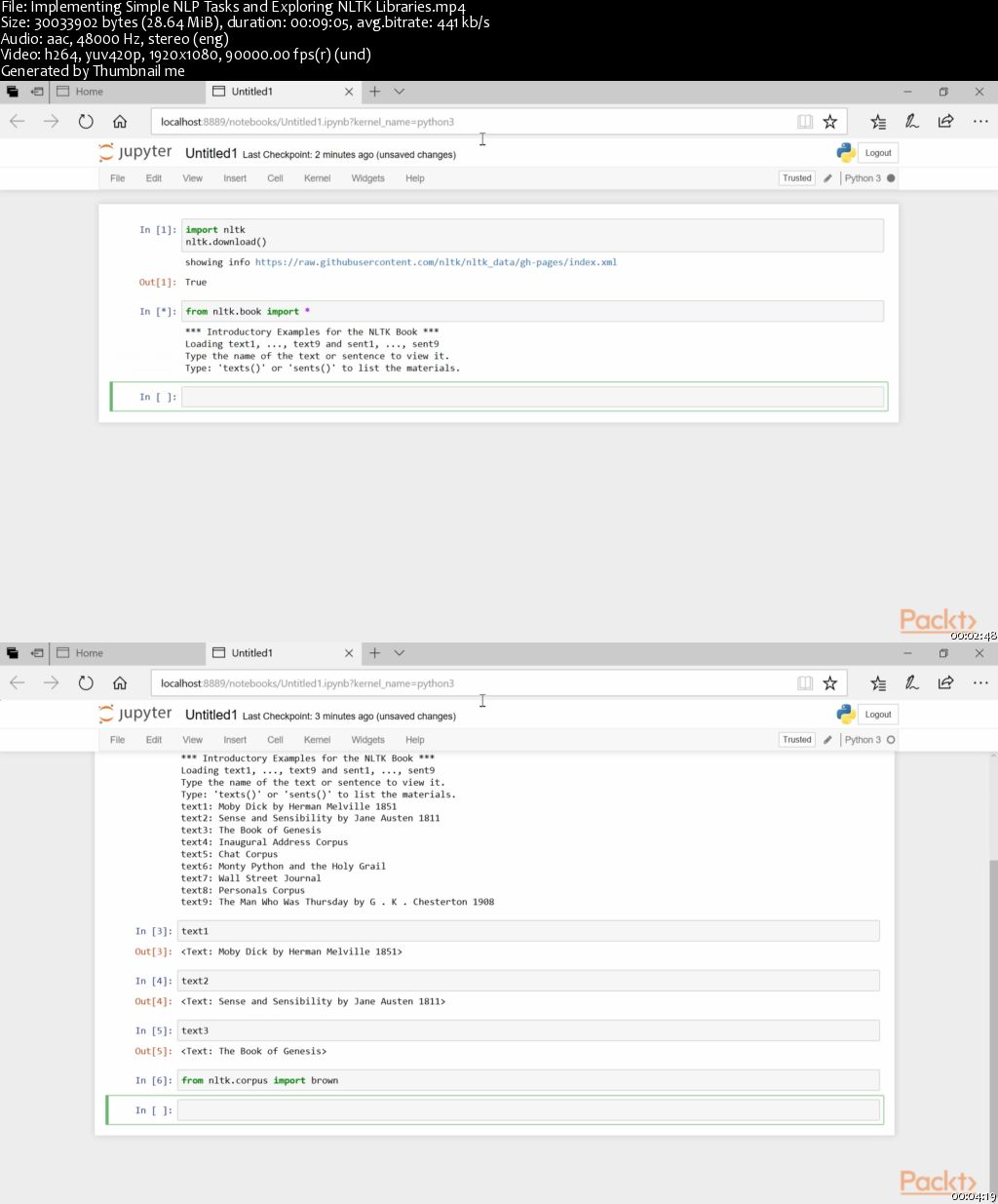This screenshot has width=998, height=1204.
Task: Click the favorite star icon in the 00:04:19 frame
Action: pyautogui.click(x=830, y=683)
